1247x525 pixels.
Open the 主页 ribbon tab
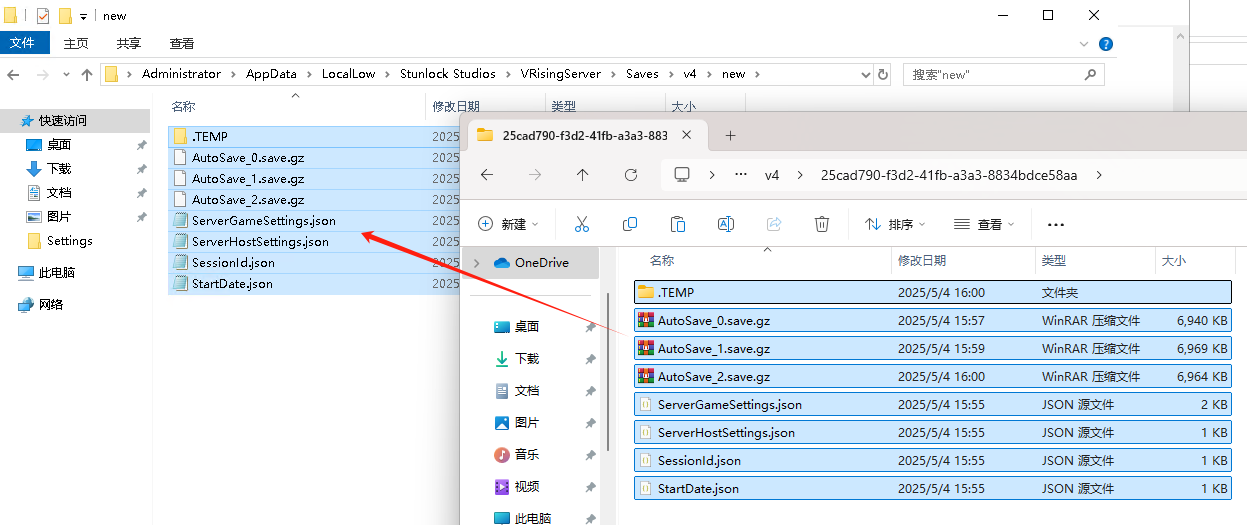click(76, 44)
